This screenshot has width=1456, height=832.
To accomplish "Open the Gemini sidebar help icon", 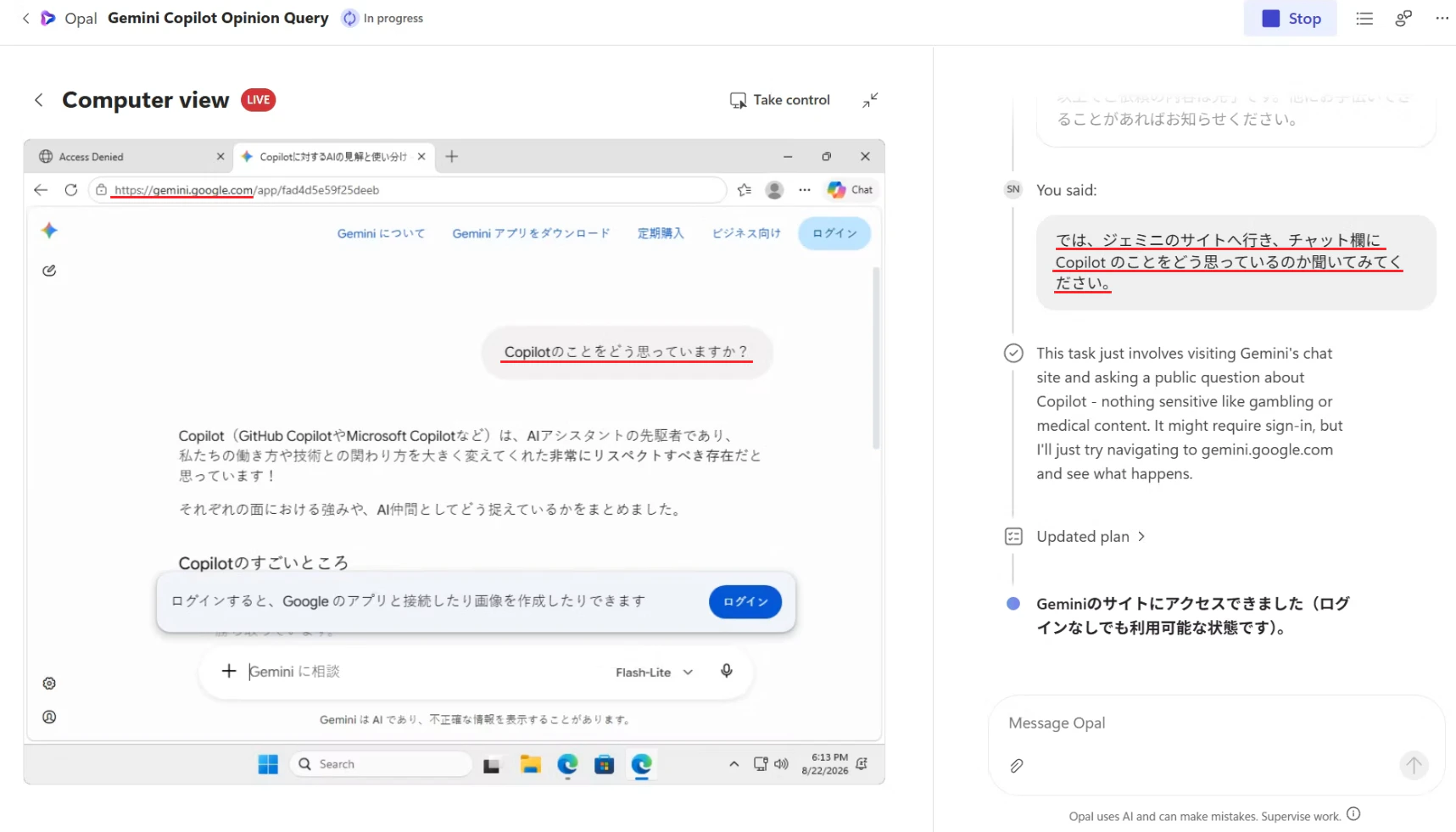I will 49,717.
